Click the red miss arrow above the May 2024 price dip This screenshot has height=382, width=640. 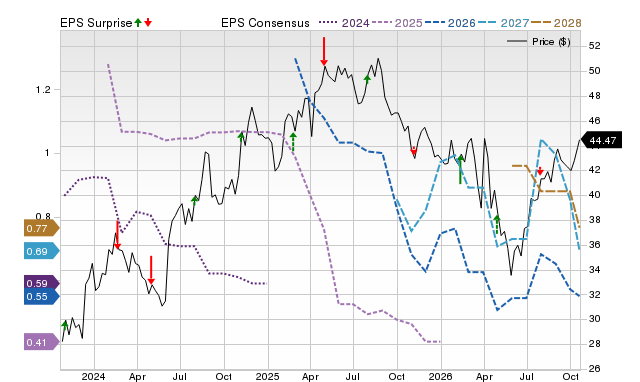click(x=151, y=270)
